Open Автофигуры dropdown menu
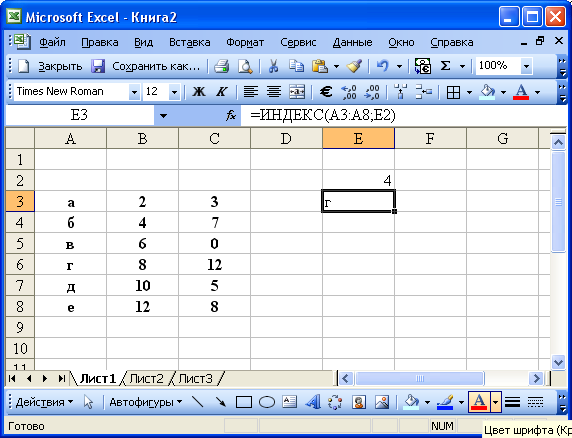Viewport: 572px width, 438px height. tap(146, 402)
